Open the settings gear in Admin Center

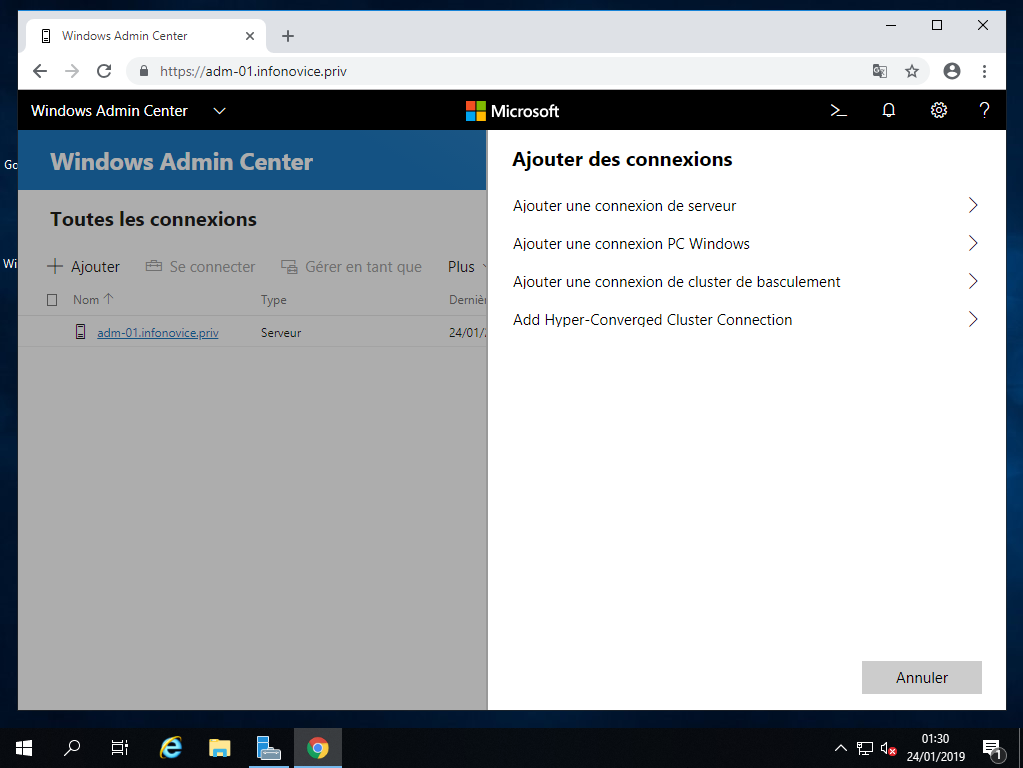(x=938, y=110)
